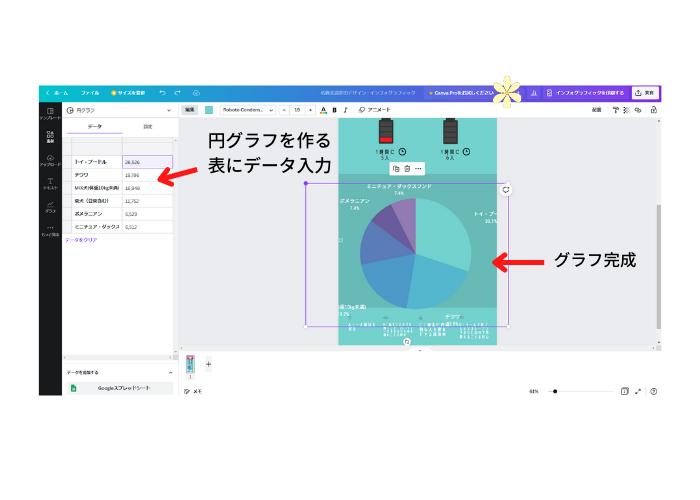This screenshot has width=700, height=500.
Task: Select the value cell 11,752
Action: tap(147, 201)
